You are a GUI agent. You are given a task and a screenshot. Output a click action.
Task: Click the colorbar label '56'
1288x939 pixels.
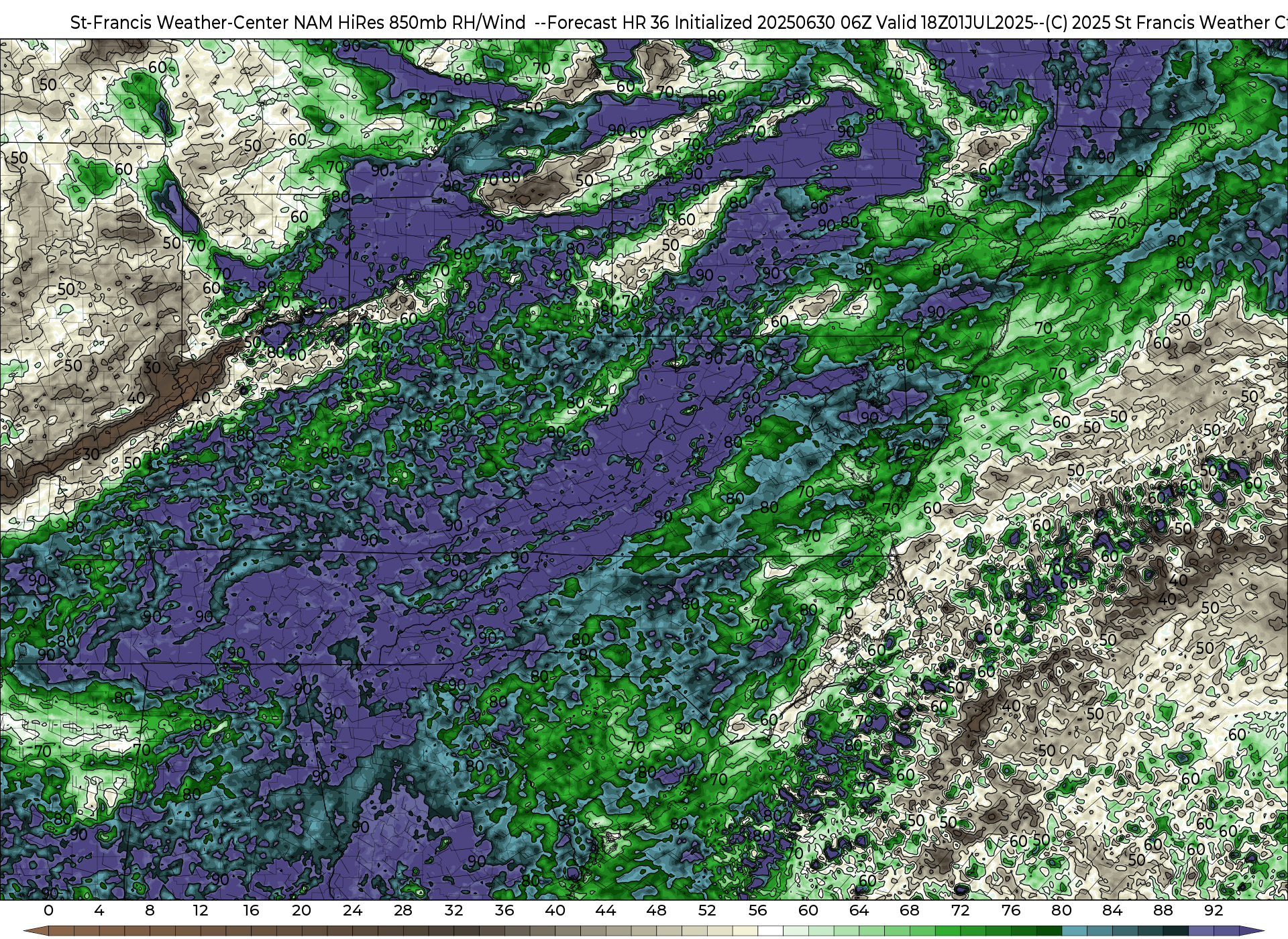pos(757,910)
